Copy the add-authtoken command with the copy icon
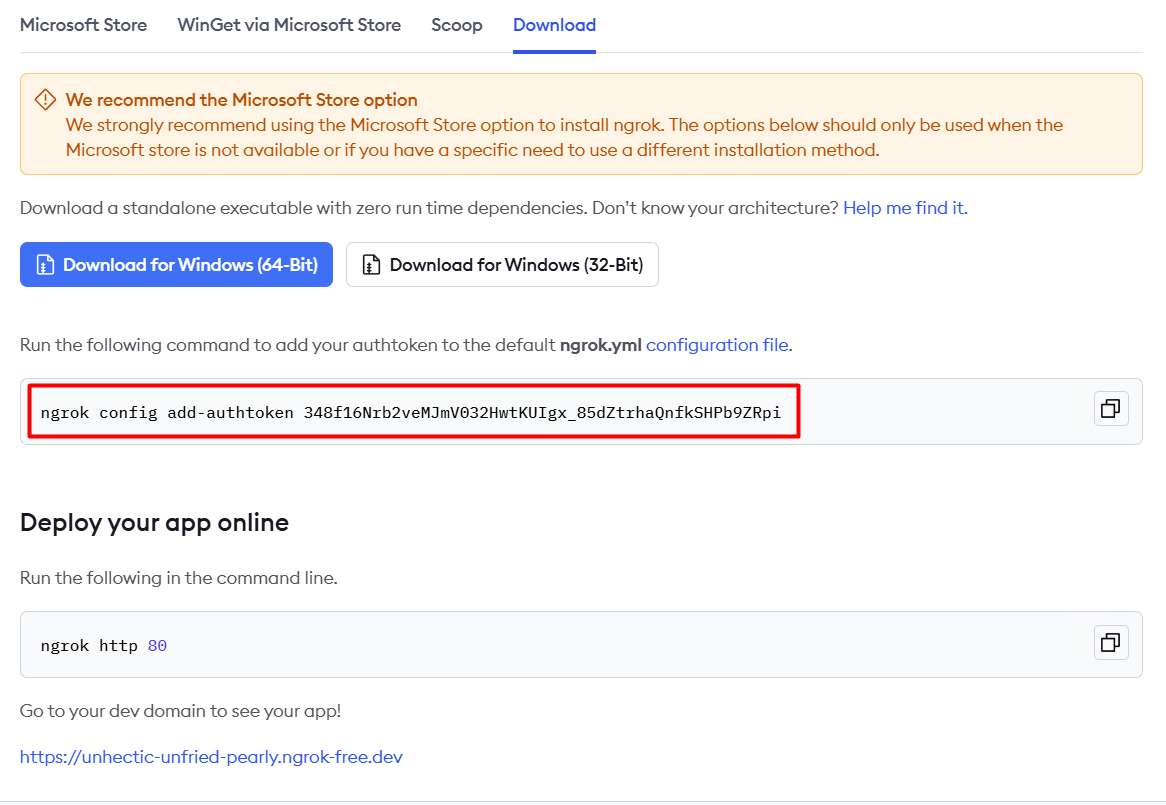This screenshot has height=805, width=1166. [x=1110, y=408]
